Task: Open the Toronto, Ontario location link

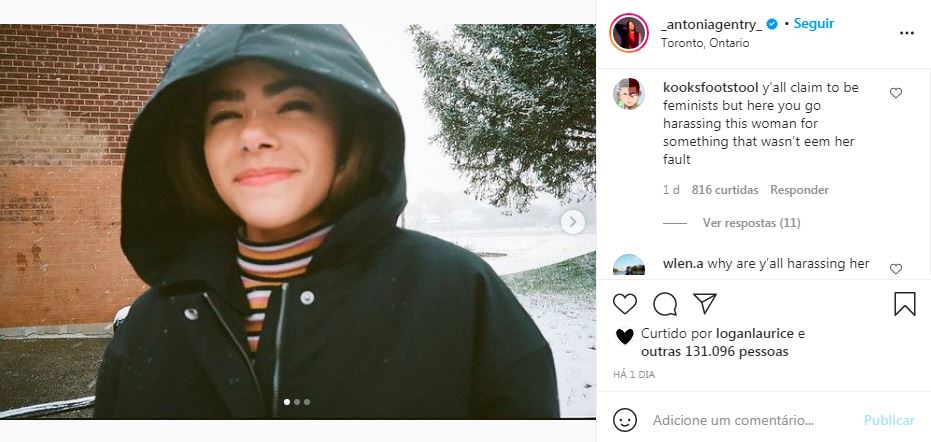Action: pyautogui.click(x=705, y=43)
